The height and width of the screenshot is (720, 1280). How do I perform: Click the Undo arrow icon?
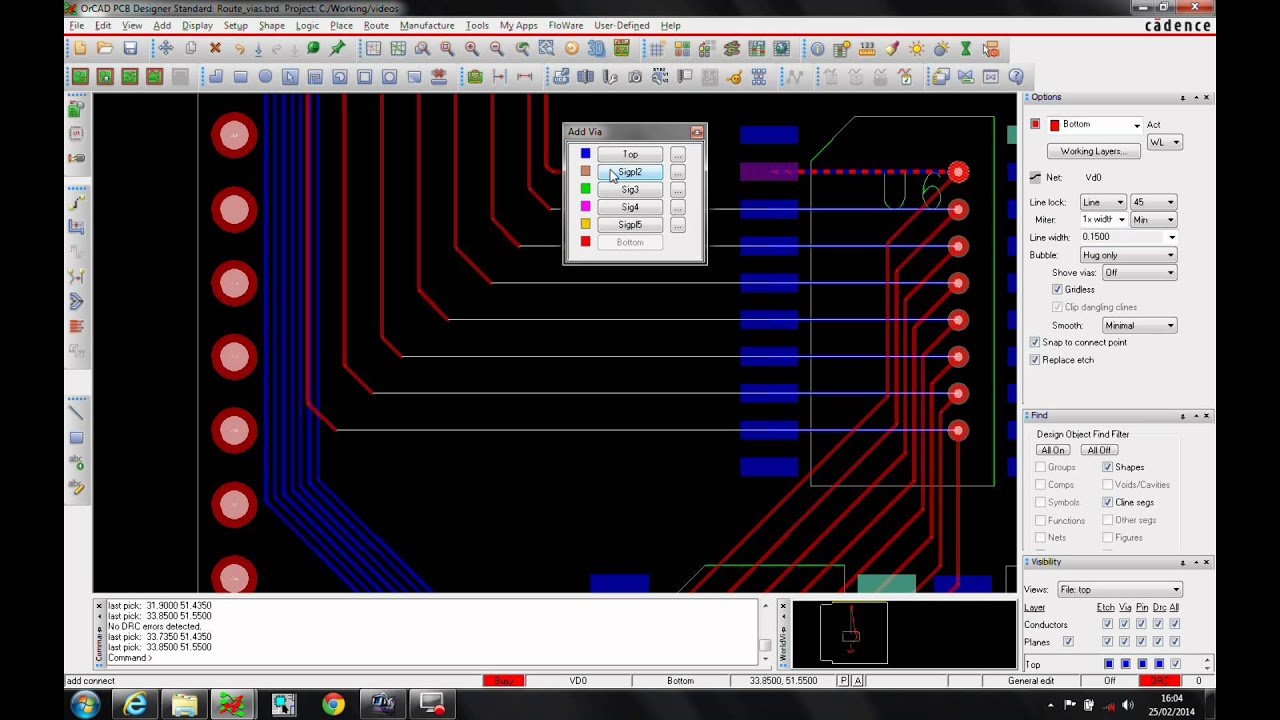point(239,48)
